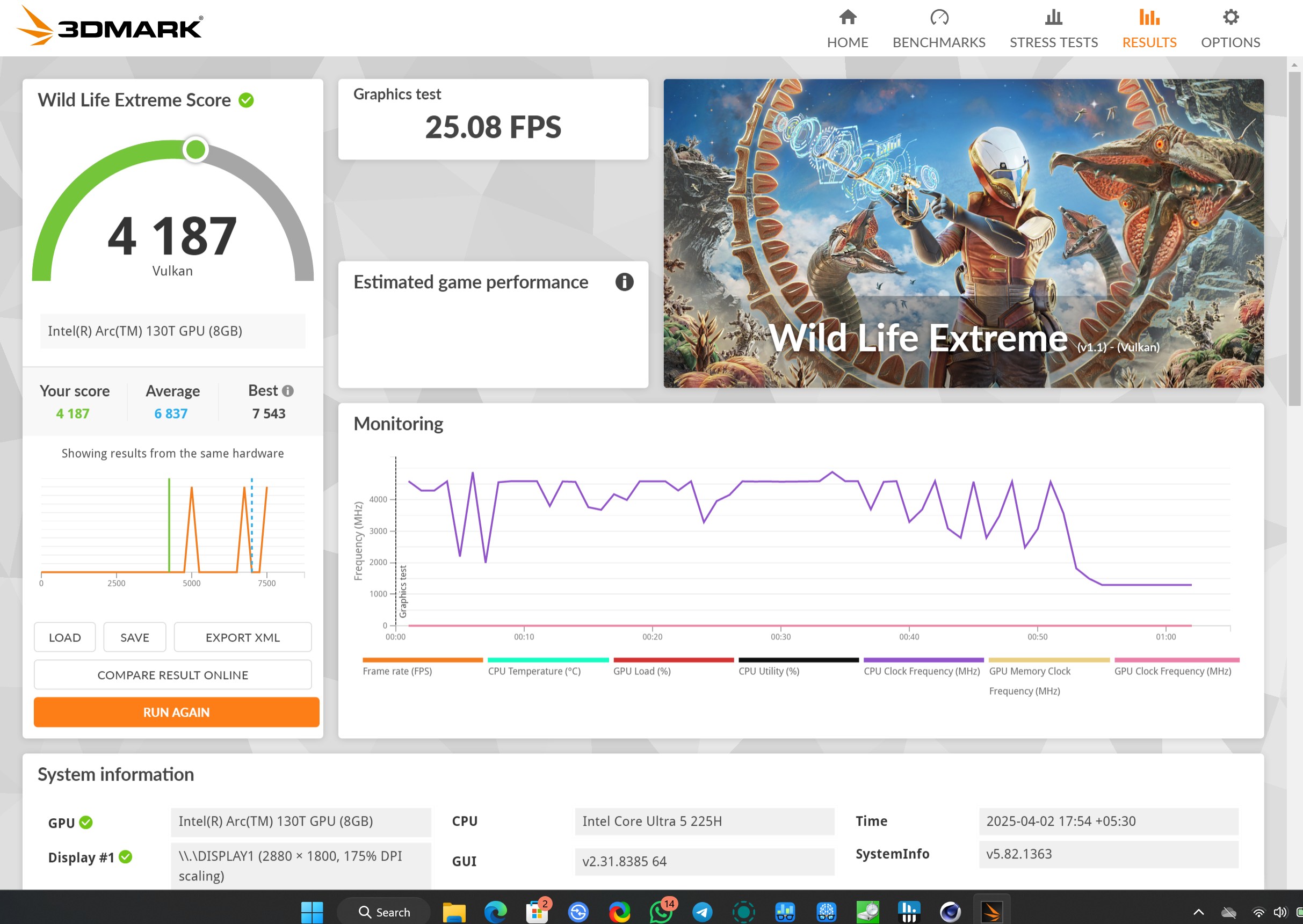Open the blue circular-arrows sync app in taskbar
The width and height of the screenshot is (1303, 924).
point(578,912)
